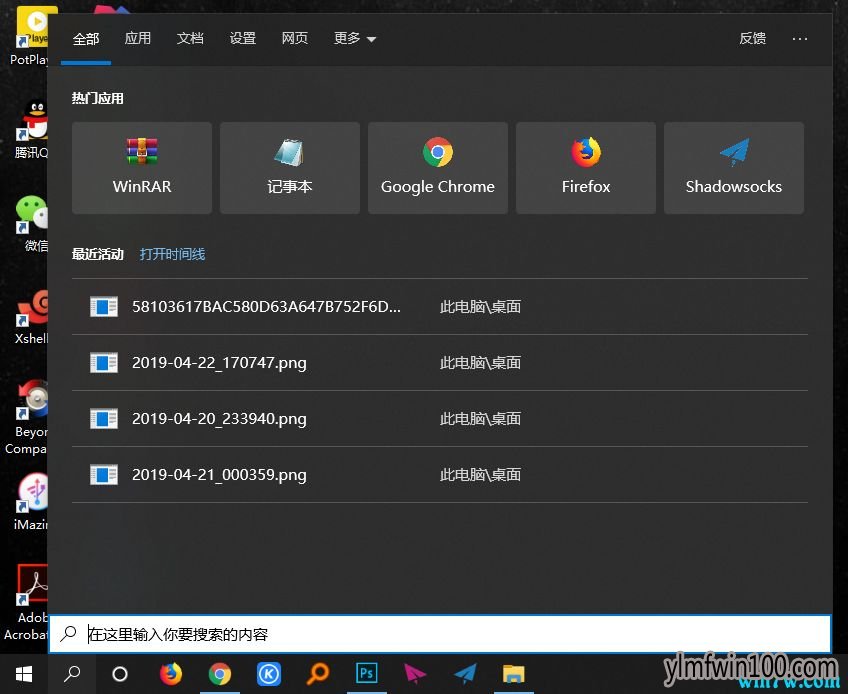Click location 此电脑\桌面 of 2019-04-22_170747.png

tap(480, 362)
